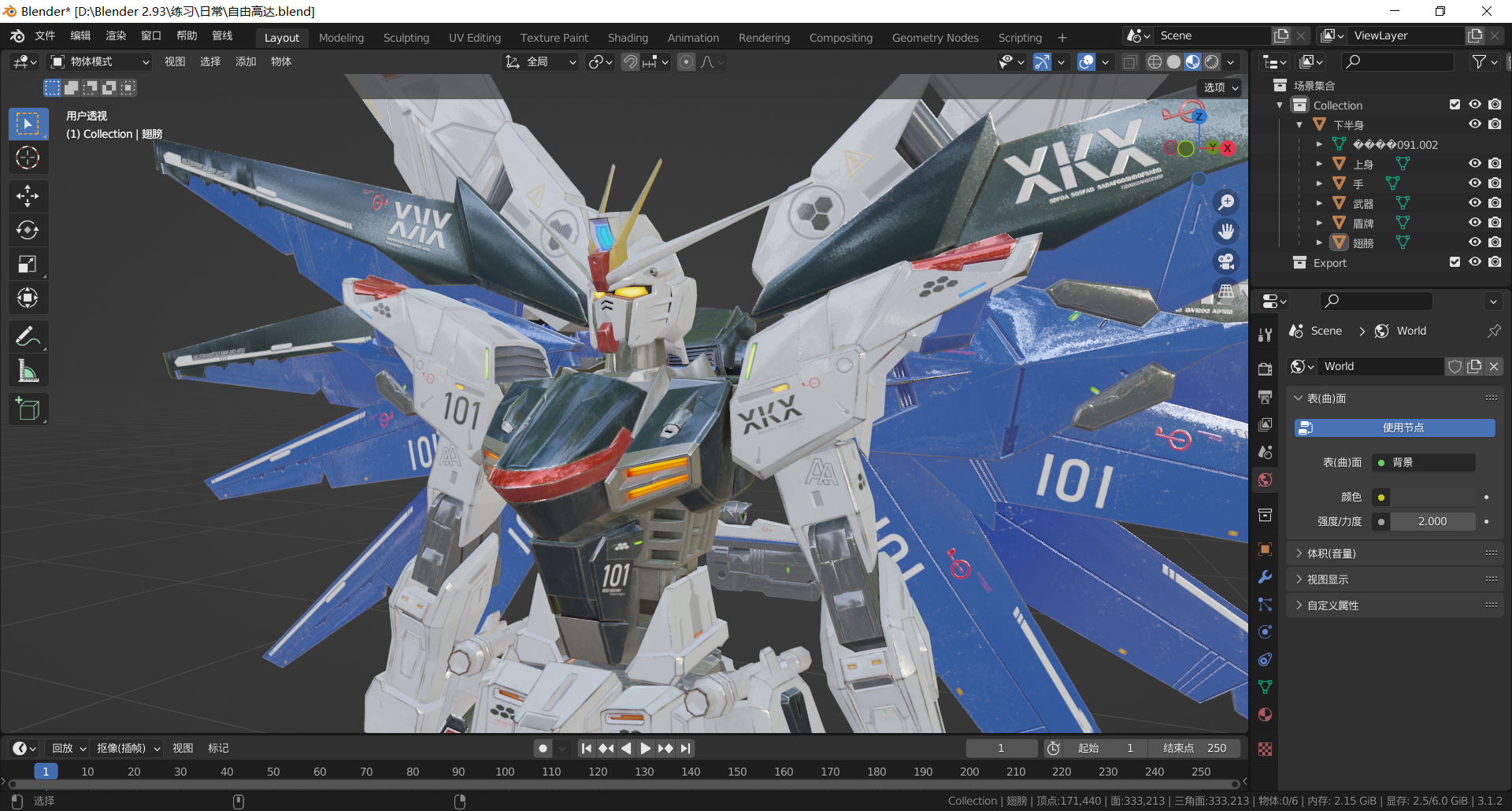Expand the 视图显示 panel

[x=1394, y=580]
